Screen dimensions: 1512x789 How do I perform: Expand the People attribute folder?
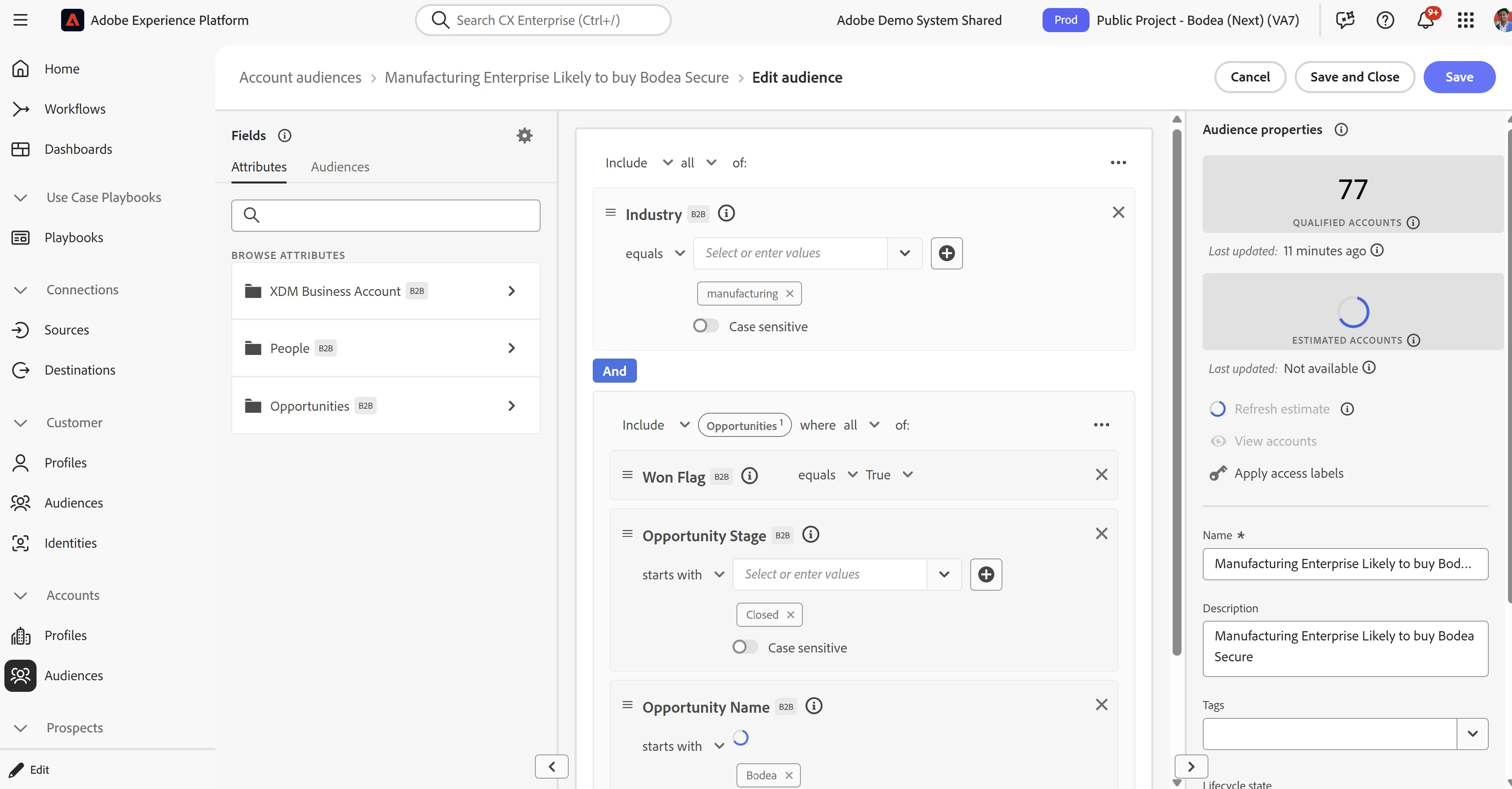pyautogui.click(x=386, y=348)
